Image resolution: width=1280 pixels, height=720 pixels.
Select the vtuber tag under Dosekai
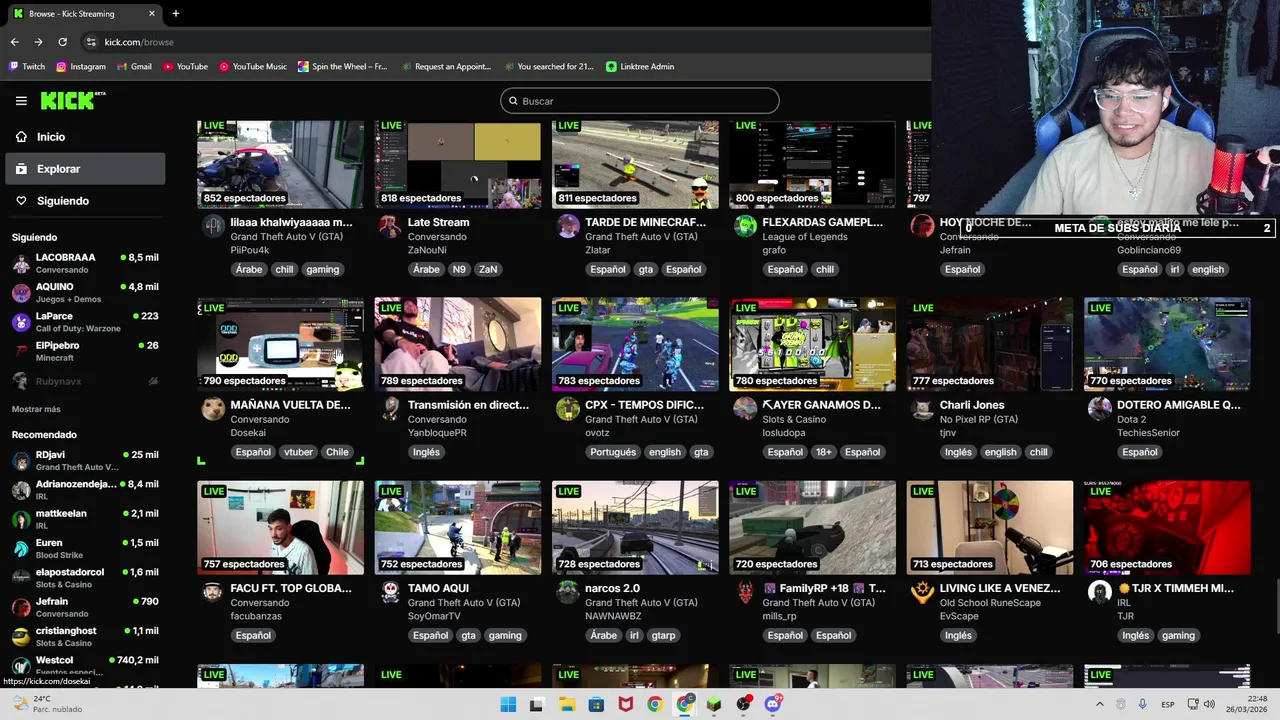(298, 452)
